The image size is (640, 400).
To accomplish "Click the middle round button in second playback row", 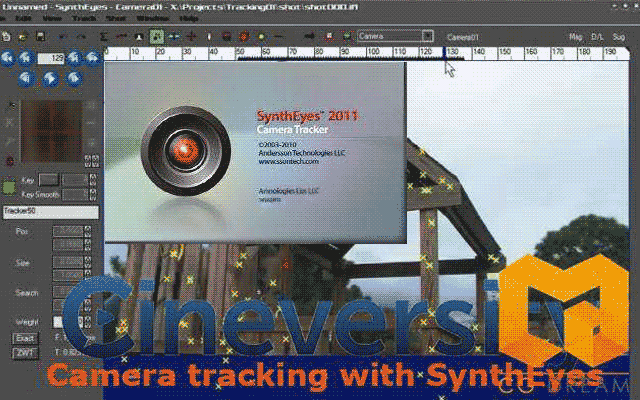I will (50, 78).
